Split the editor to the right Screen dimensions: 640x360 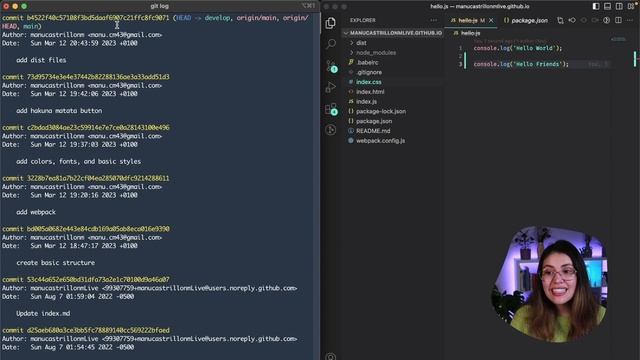tap(618, 20)
